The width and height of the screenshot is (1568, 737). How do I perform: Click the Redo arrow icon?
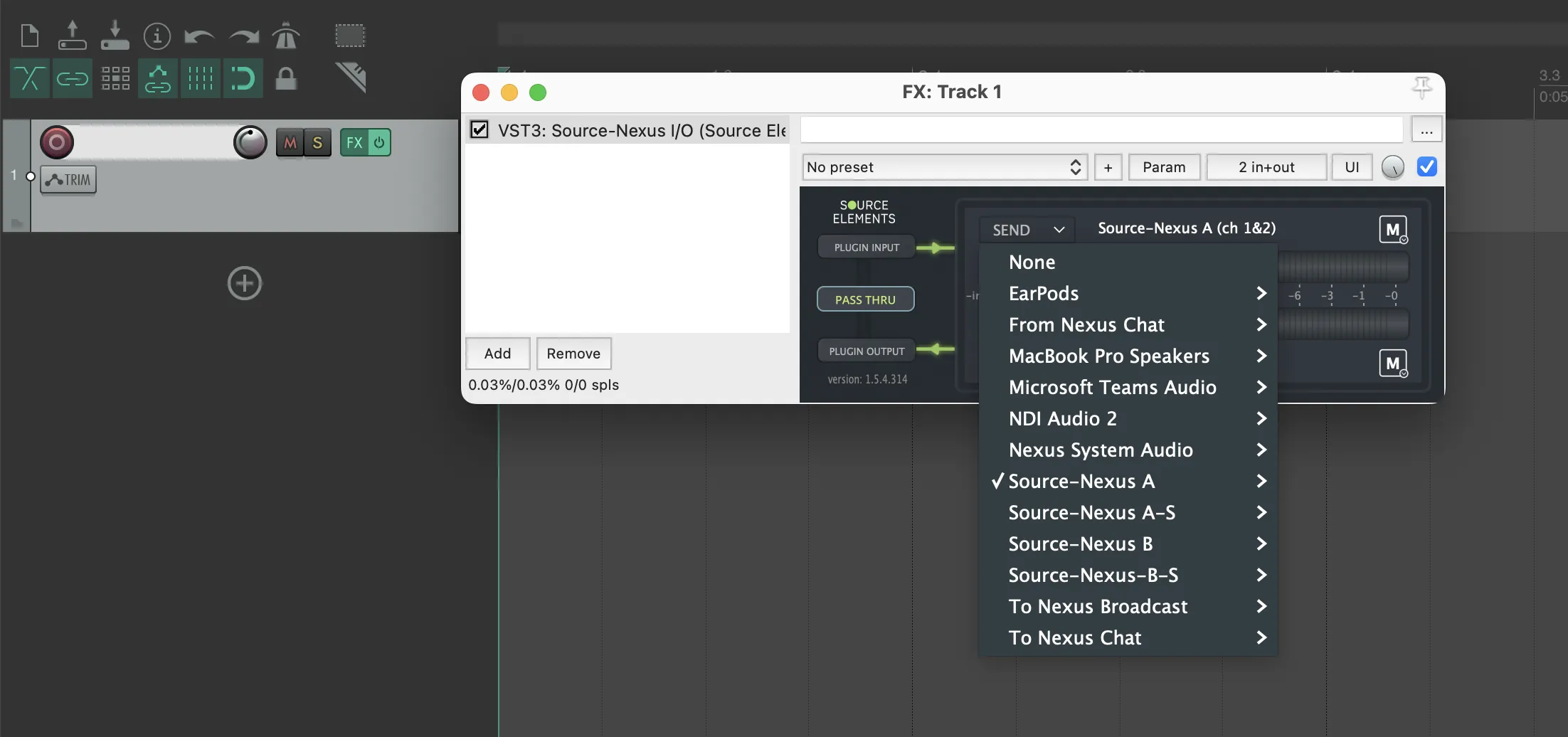point(244,36)
